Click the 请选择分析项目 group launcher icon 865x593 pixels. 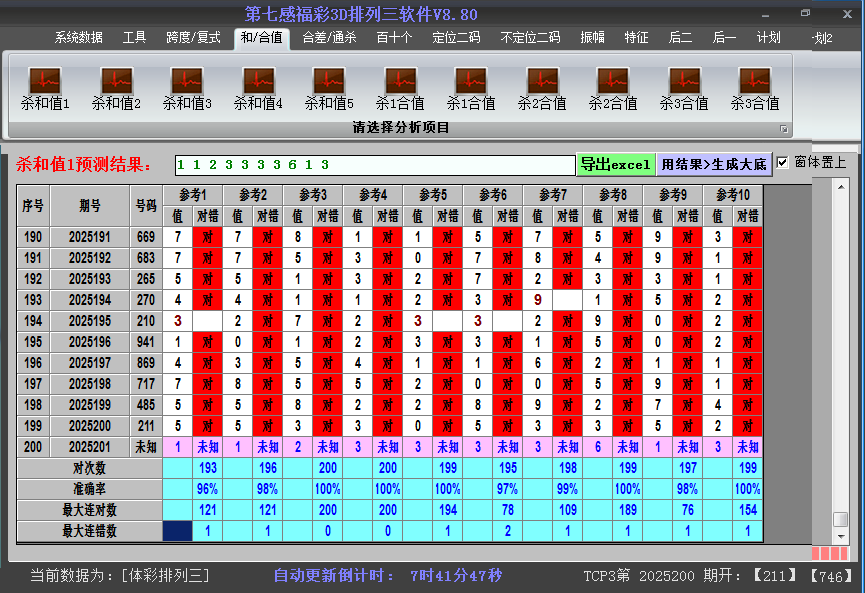[x=784, y=129]
